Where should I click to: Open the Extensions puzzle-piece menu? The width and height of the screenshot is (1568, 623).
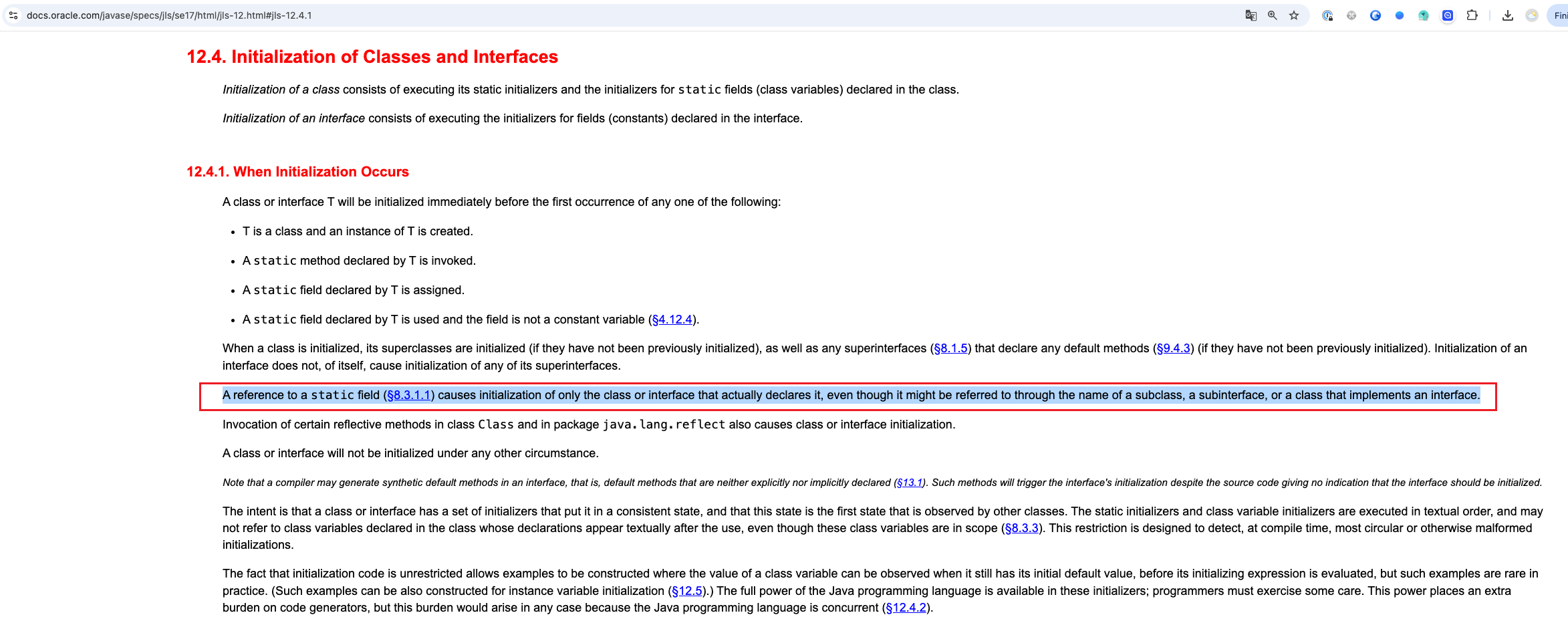click(x=1472, y=15)
